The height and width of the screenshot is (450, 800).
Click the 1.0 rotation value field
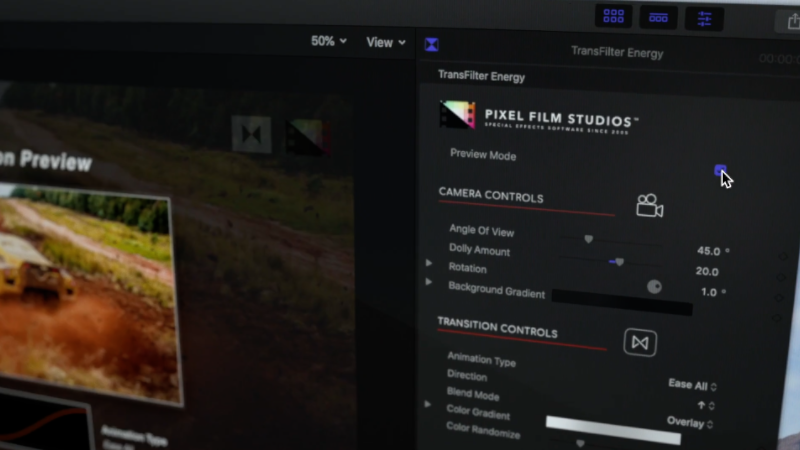coord(709,292)
